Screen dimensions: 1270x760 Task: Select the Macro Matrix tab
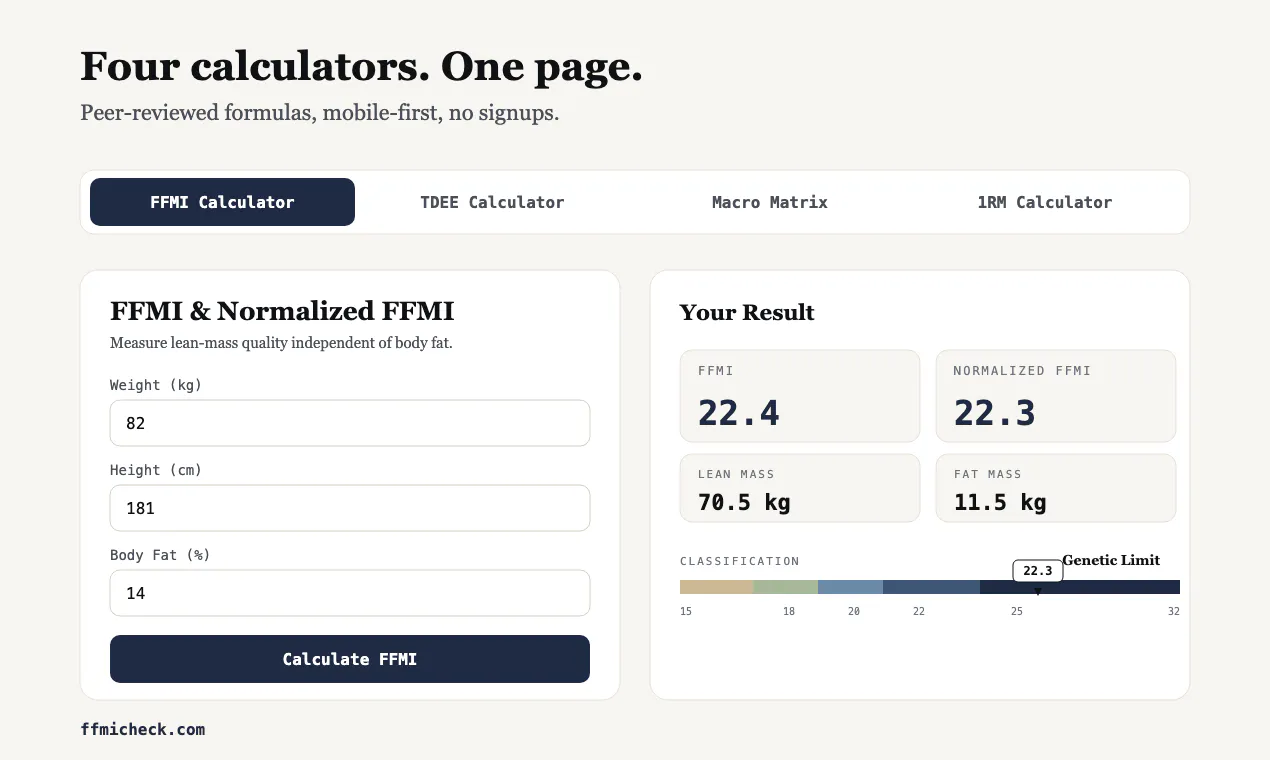(770, 202)
